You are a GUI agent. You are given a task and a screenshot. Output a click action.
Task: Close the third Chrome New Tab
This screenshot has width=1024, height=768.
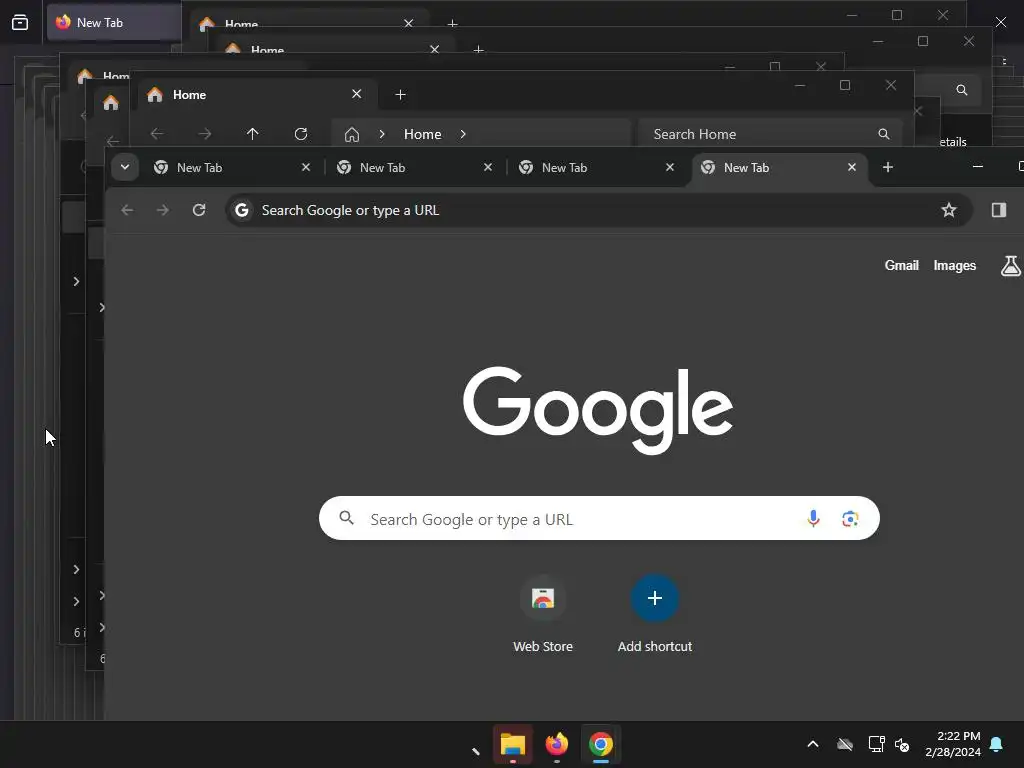coord(670,167)
